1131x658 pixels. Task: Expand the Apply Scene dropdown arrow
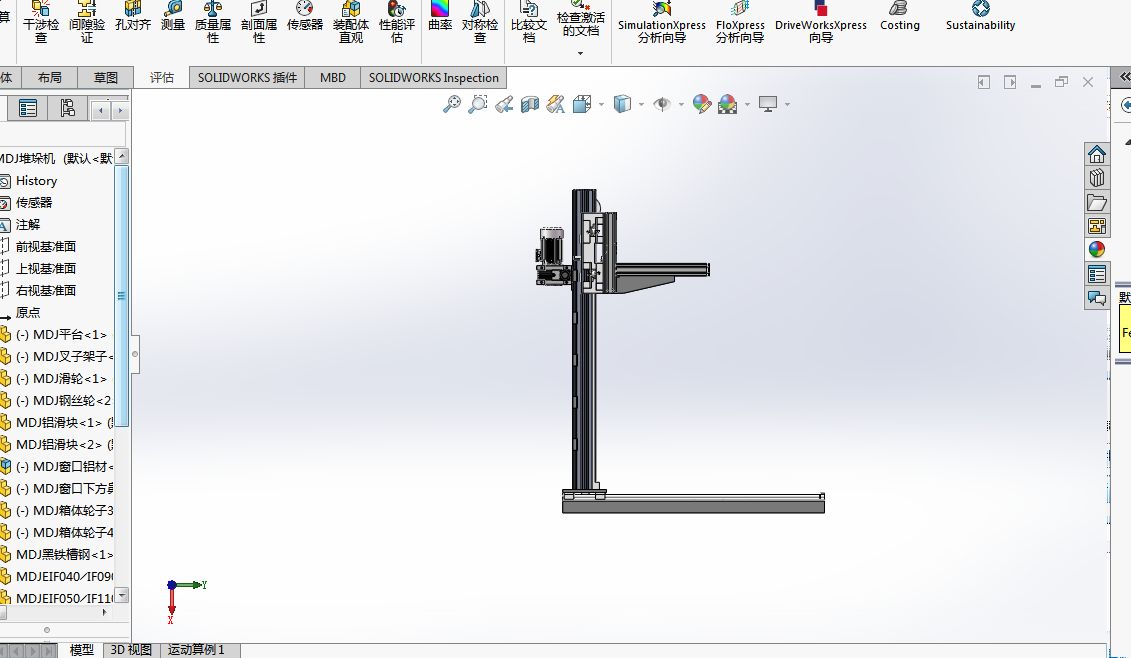(x=747, y=105)
